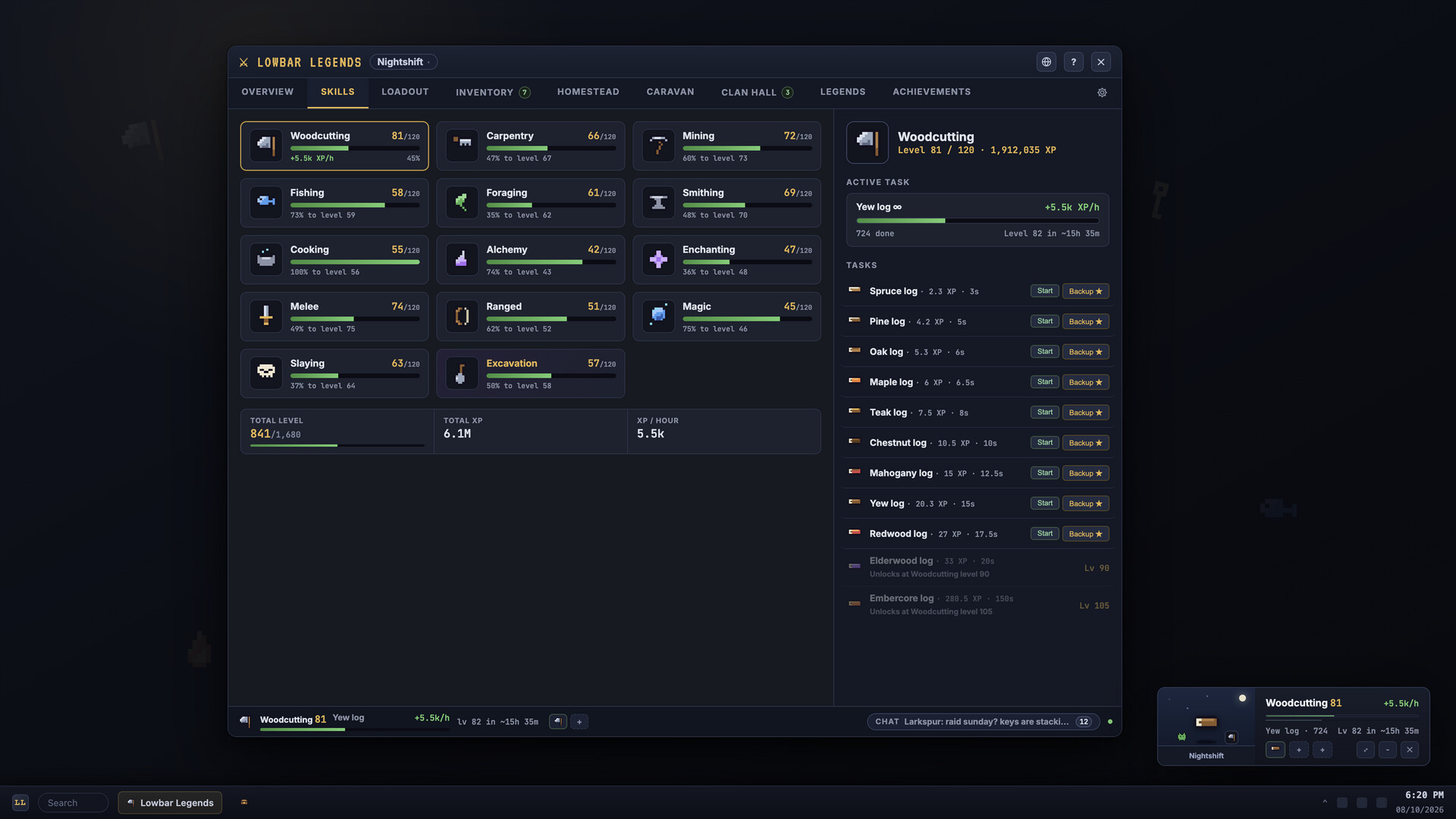This screenshot has height=819, width=1456.
Task: Click the first empty plus slot in mini widget
Action: click(1299, 749)
